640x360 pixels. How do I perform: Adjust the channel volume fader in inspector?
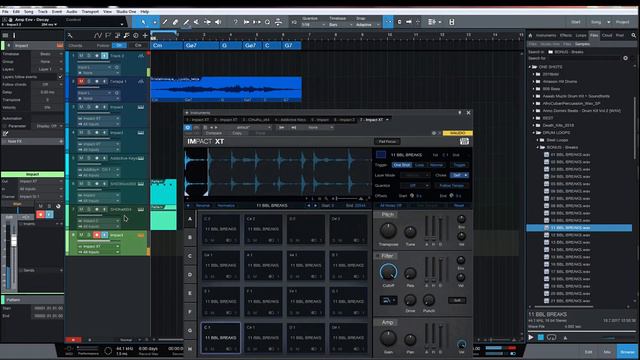14,241
